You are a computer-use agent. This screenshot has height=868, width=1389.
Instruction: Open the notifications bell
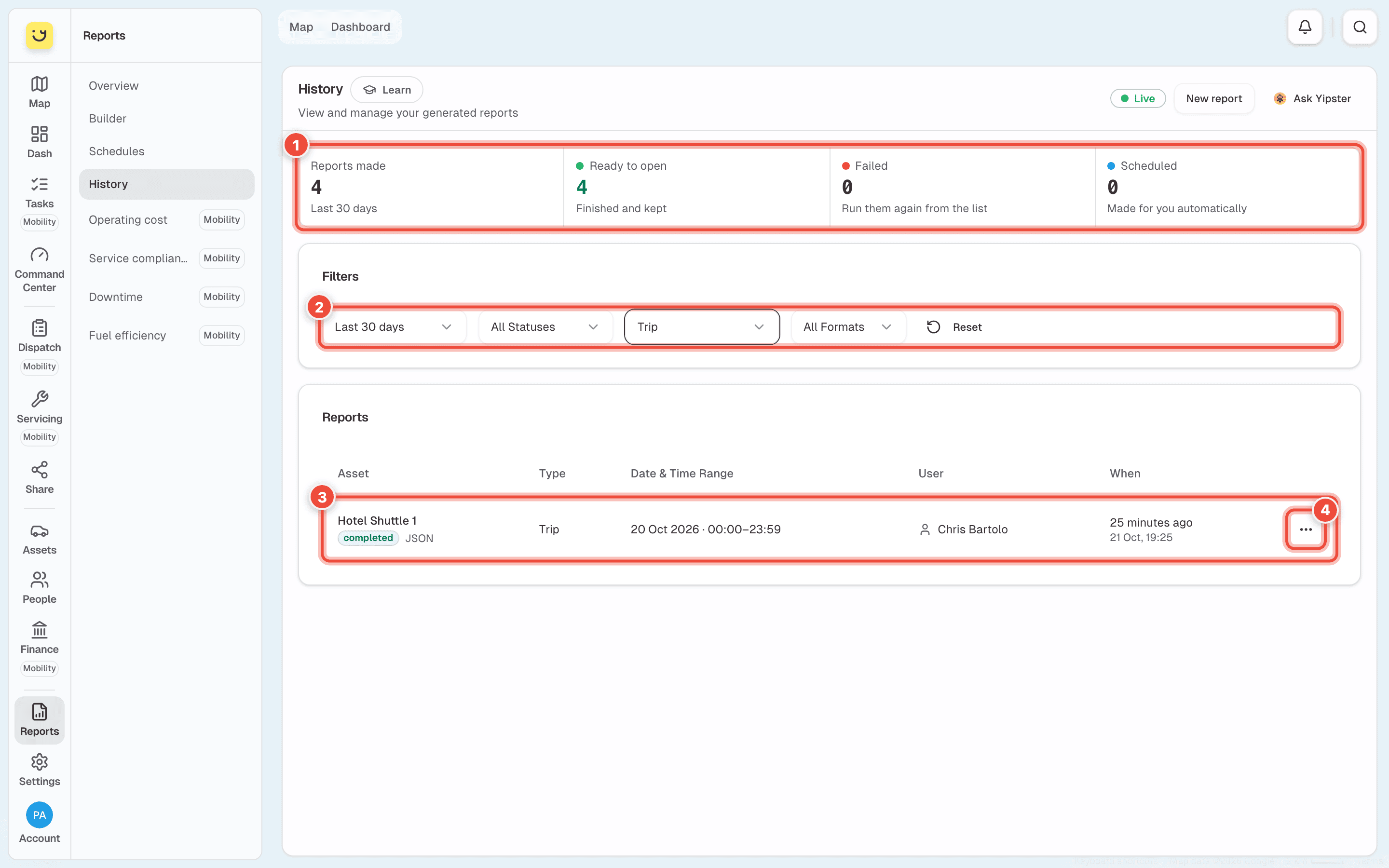1305,27
